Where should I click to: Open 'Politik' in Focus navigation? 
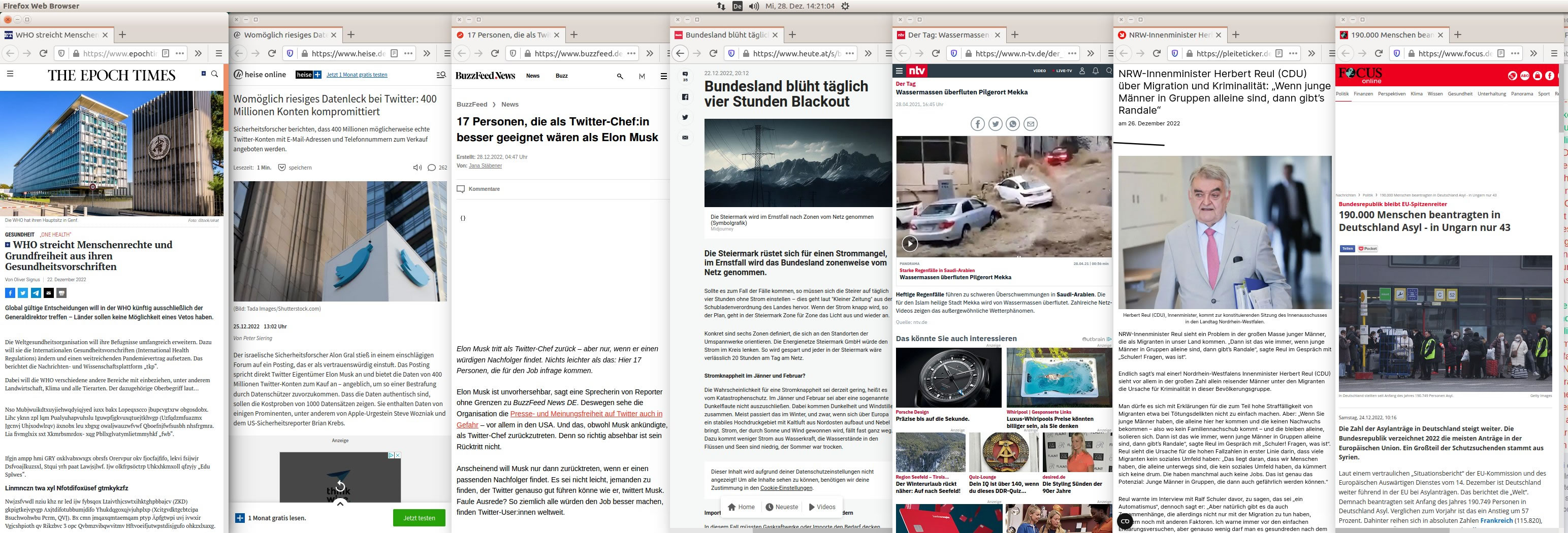pyautogui.click(x=1342, y=94)
